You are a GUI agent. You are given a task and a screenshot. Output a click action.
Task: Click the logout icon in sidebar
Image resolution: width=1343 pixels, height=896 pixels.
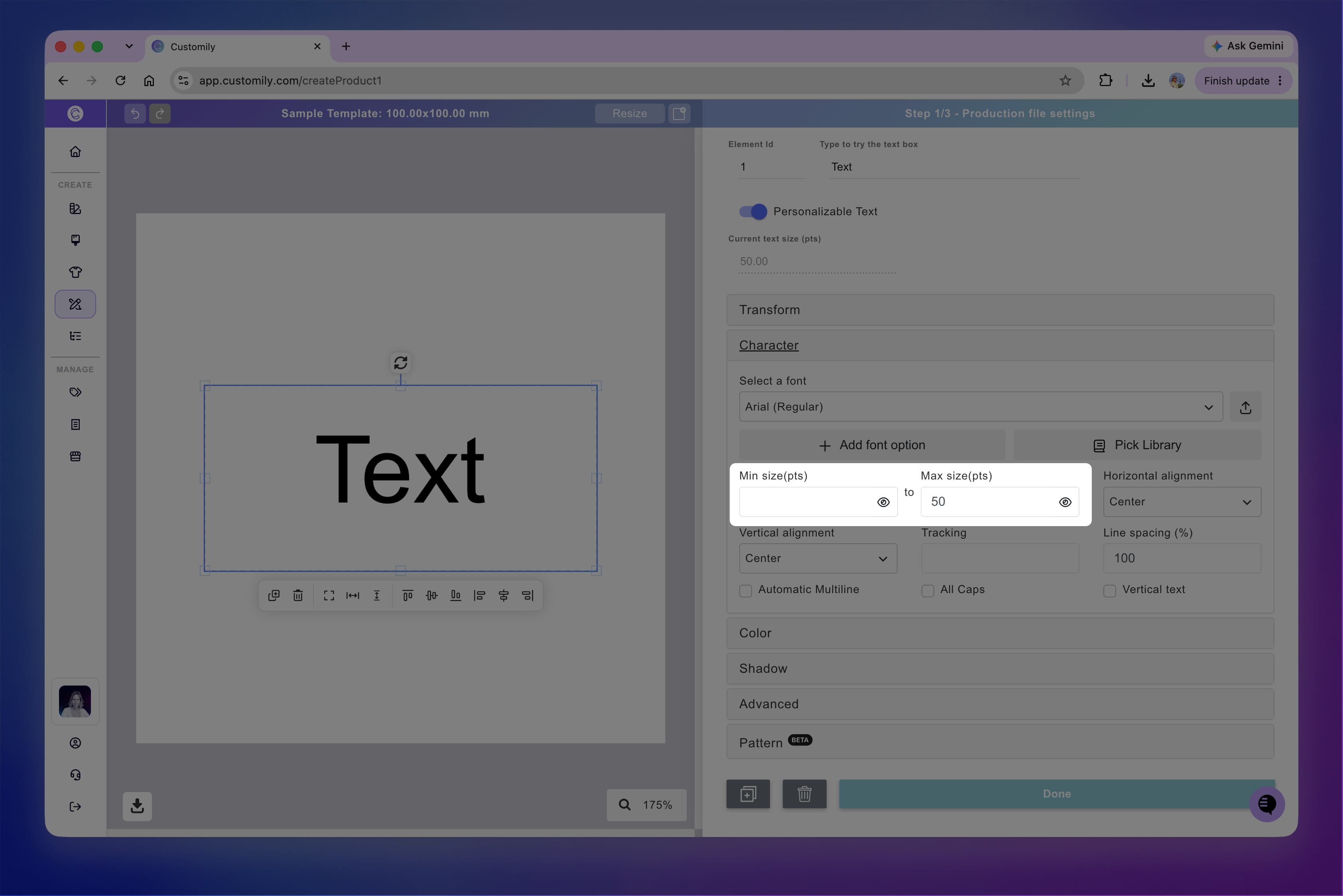click(x=75, y=807)
